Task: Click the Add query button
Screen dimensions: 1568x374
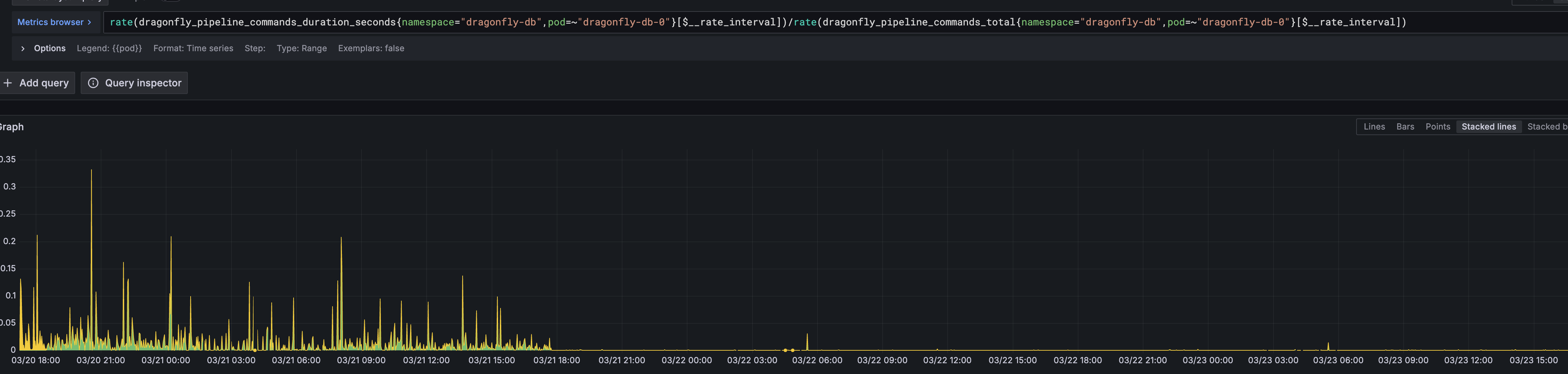Action: tap(37, 83)
